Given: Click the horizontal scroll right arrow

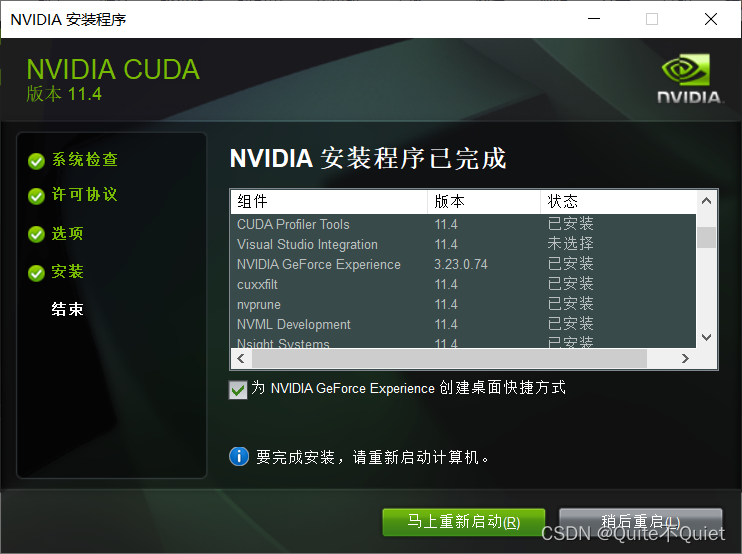Looking at the screenshot, I should [685, 359].
